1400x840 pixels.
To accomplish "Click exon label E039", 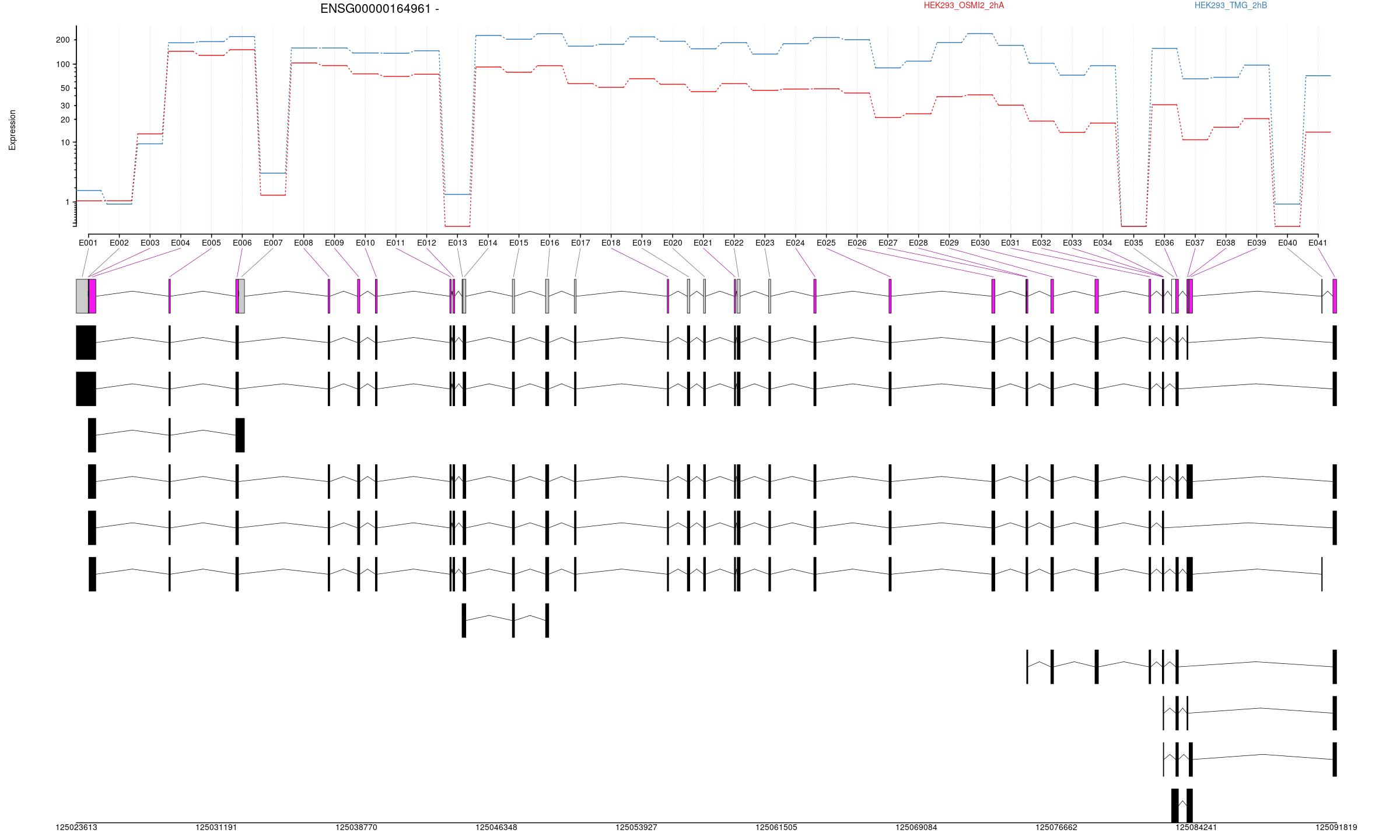I will coord(1256,243).
